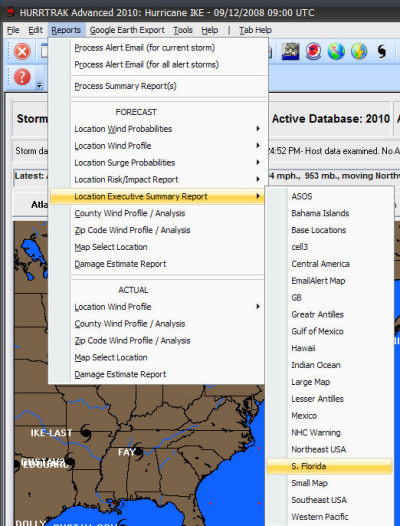Click the HURRTRAK app icon in title bar
Screen dimensions: 400x526
pyautogui.click(x=11, y=12)
